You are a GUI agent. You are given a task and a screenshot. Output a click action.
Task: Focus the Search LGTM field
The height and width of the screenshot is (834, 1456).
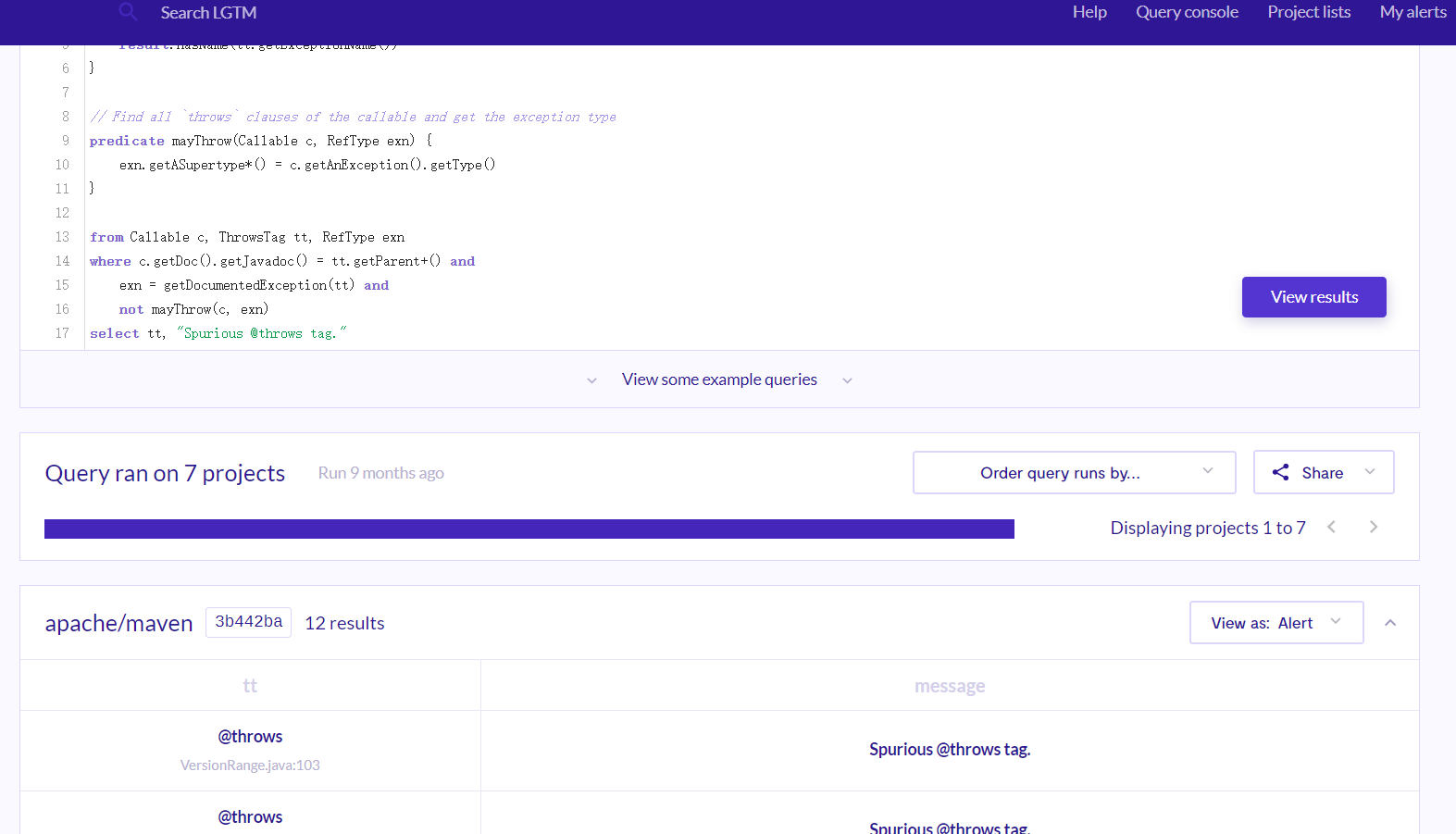[x=208, y=13]
